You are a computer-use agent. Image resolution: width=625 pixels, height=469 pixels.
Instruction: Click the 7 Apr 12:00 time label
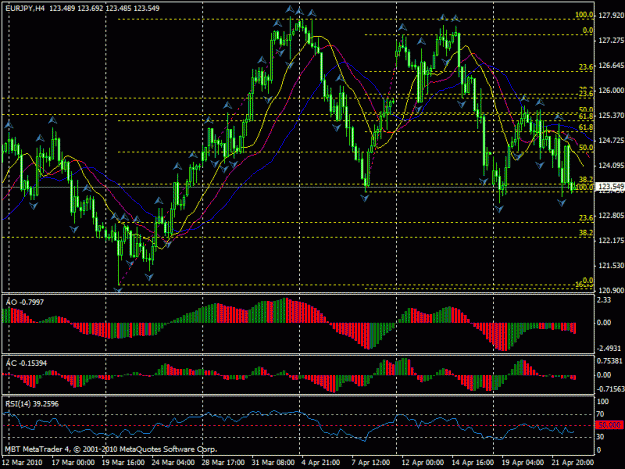point(370,463)
